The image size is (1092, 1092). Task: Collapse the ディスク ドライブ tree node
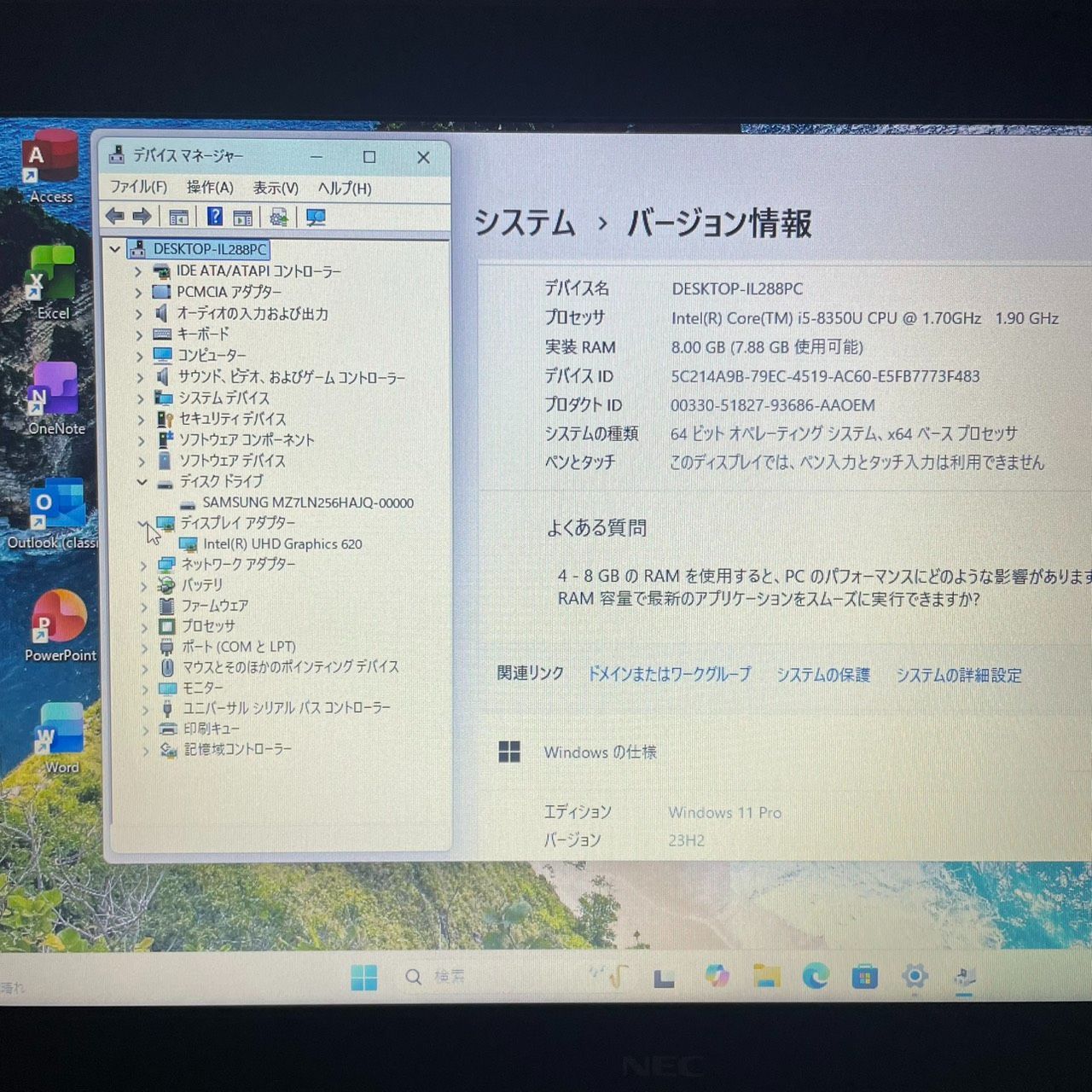click(x=142, y=482)
